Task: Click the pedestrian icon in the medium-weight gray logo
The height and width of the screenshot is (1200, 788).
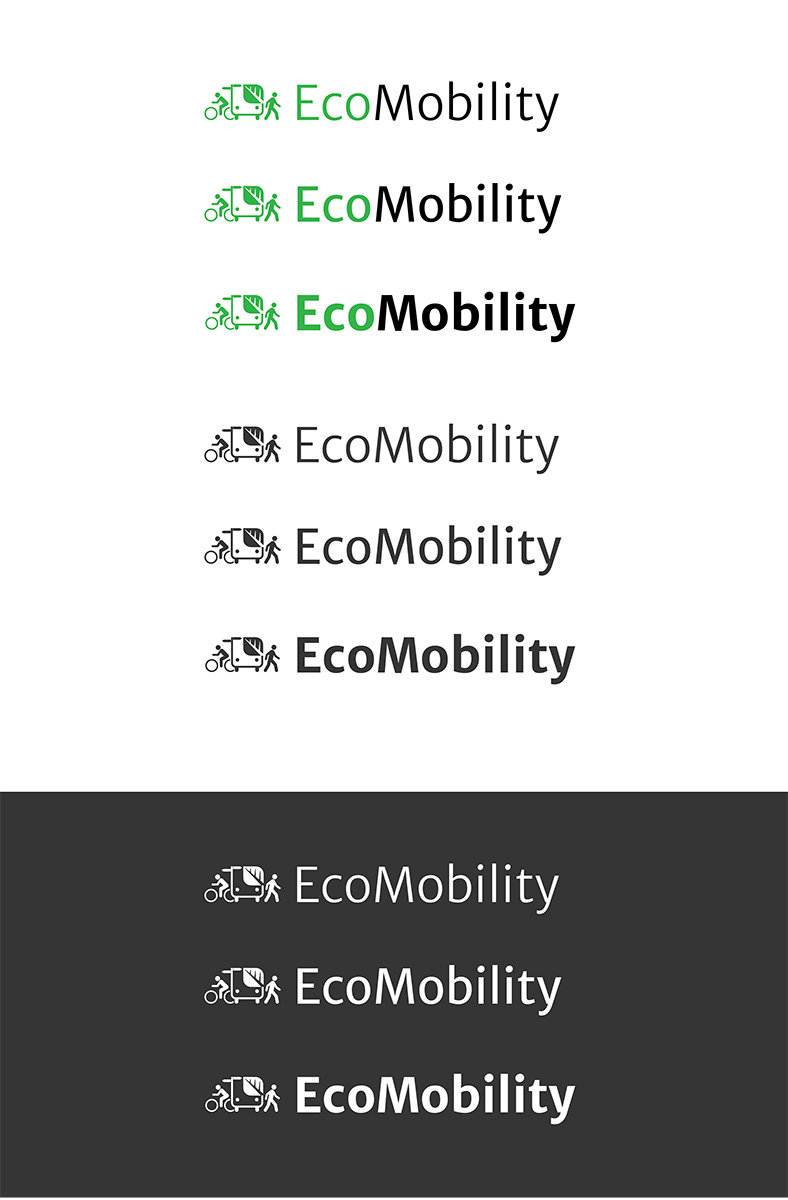Action: 271,549
